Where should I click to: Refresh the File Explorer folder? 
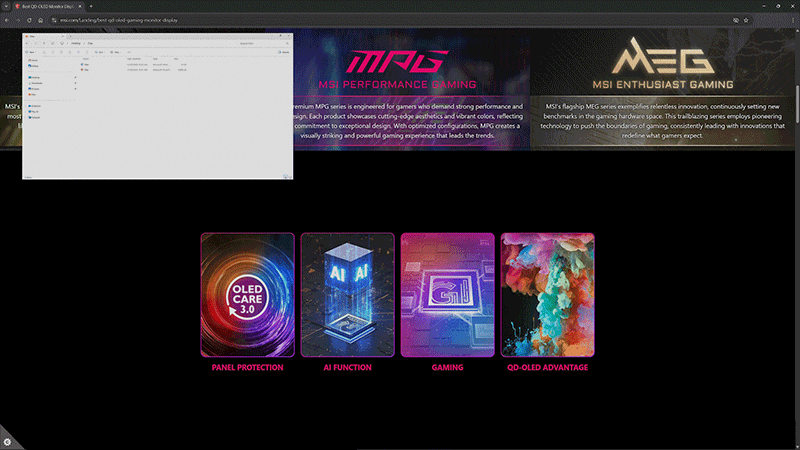pyautogui.click(x=53, y=43)
